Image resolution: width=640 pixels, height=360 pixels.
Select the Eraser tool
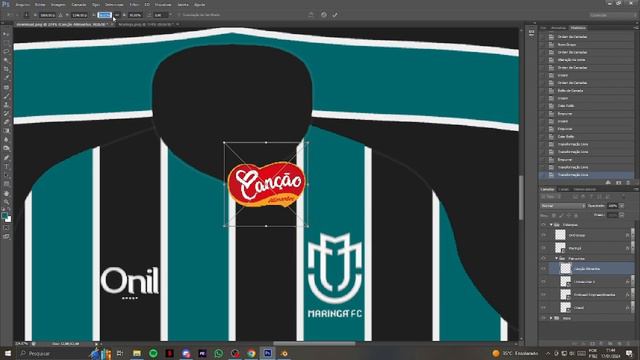coord(6,122)
